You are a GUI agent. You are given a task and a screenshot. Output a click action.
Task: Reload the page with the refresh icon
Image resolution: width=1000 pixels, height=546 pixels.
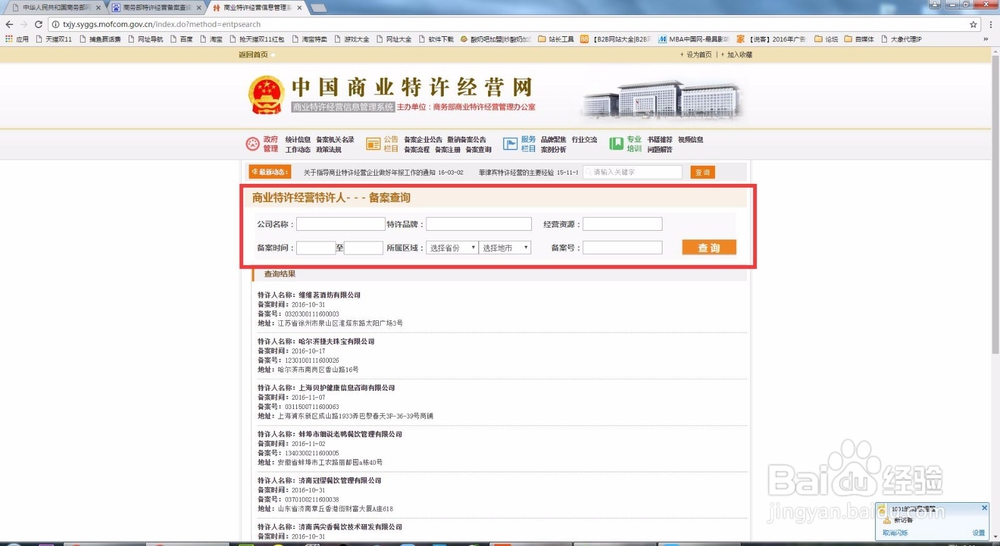tap(38, 24)
